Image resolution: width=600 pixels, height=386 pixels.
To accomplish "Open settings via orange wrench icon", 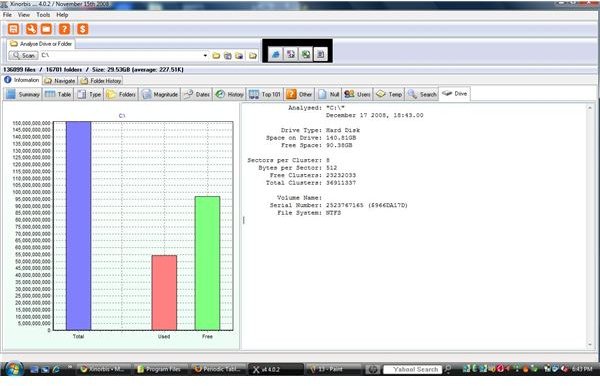I will click(31, 29).
